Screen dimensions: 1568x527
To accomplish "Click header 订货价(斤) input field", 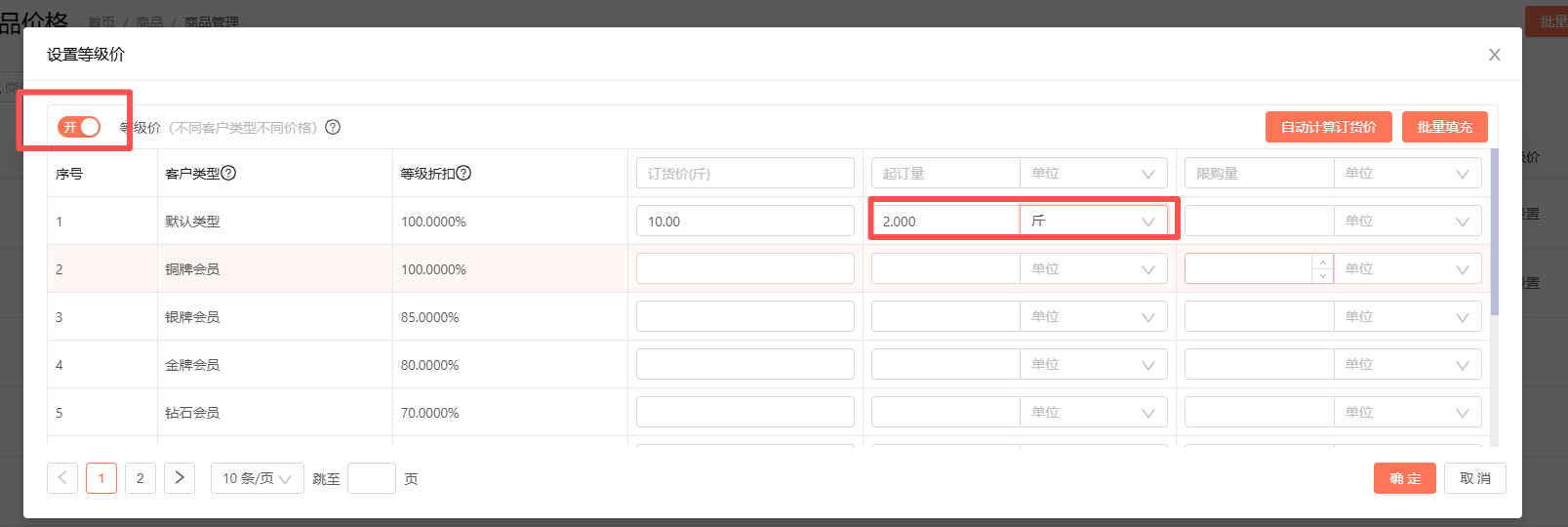I will [x=745, y=173].
